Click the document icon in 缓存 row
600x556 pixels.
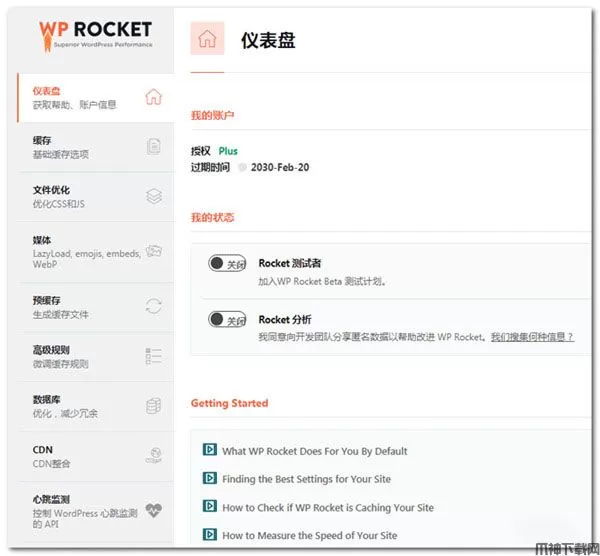(x=154, y=147)
